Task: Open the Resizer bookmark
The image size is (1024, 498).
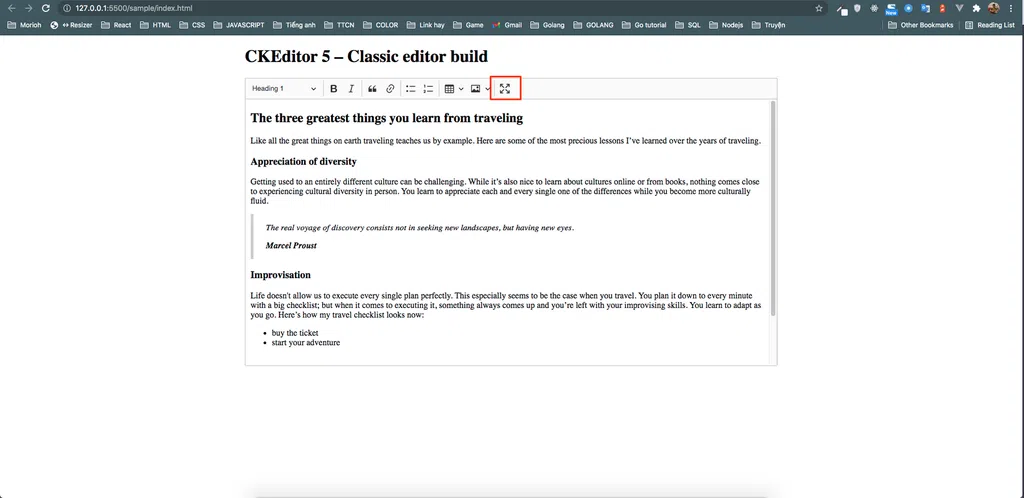Action: coord(71,25)
